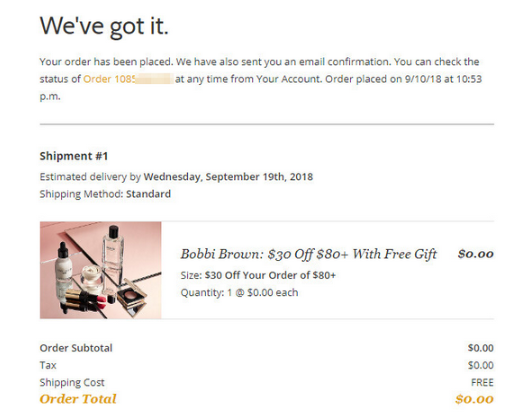
Task: Click the italic $0.00 product price
Action: pyautogui.click(x=475, y=254)
